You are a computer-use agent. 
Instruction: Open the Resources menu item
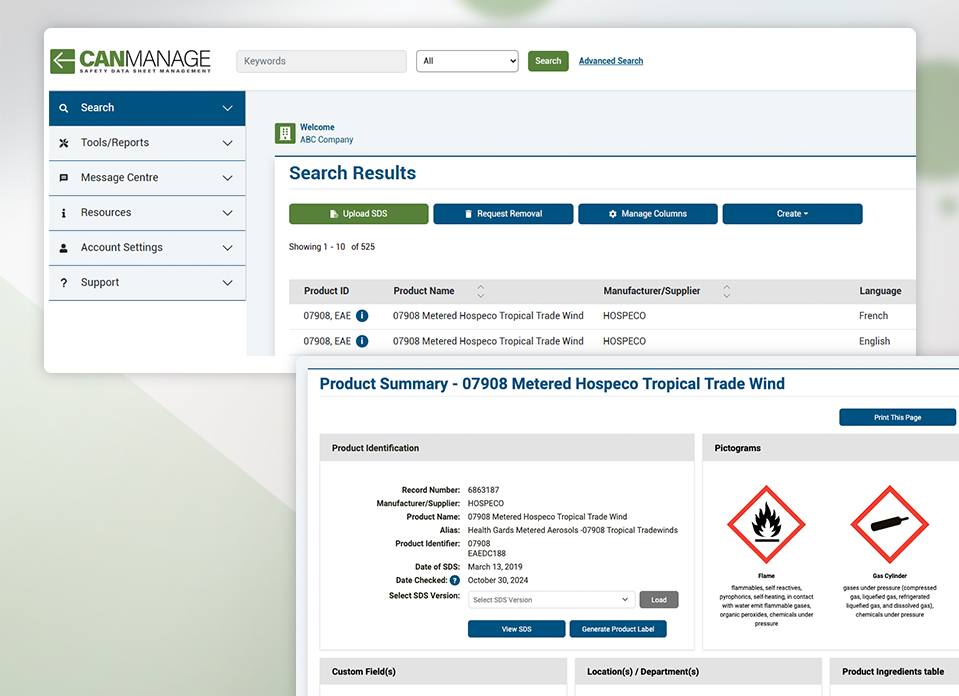pyautogui.click(x=147, y=213)
